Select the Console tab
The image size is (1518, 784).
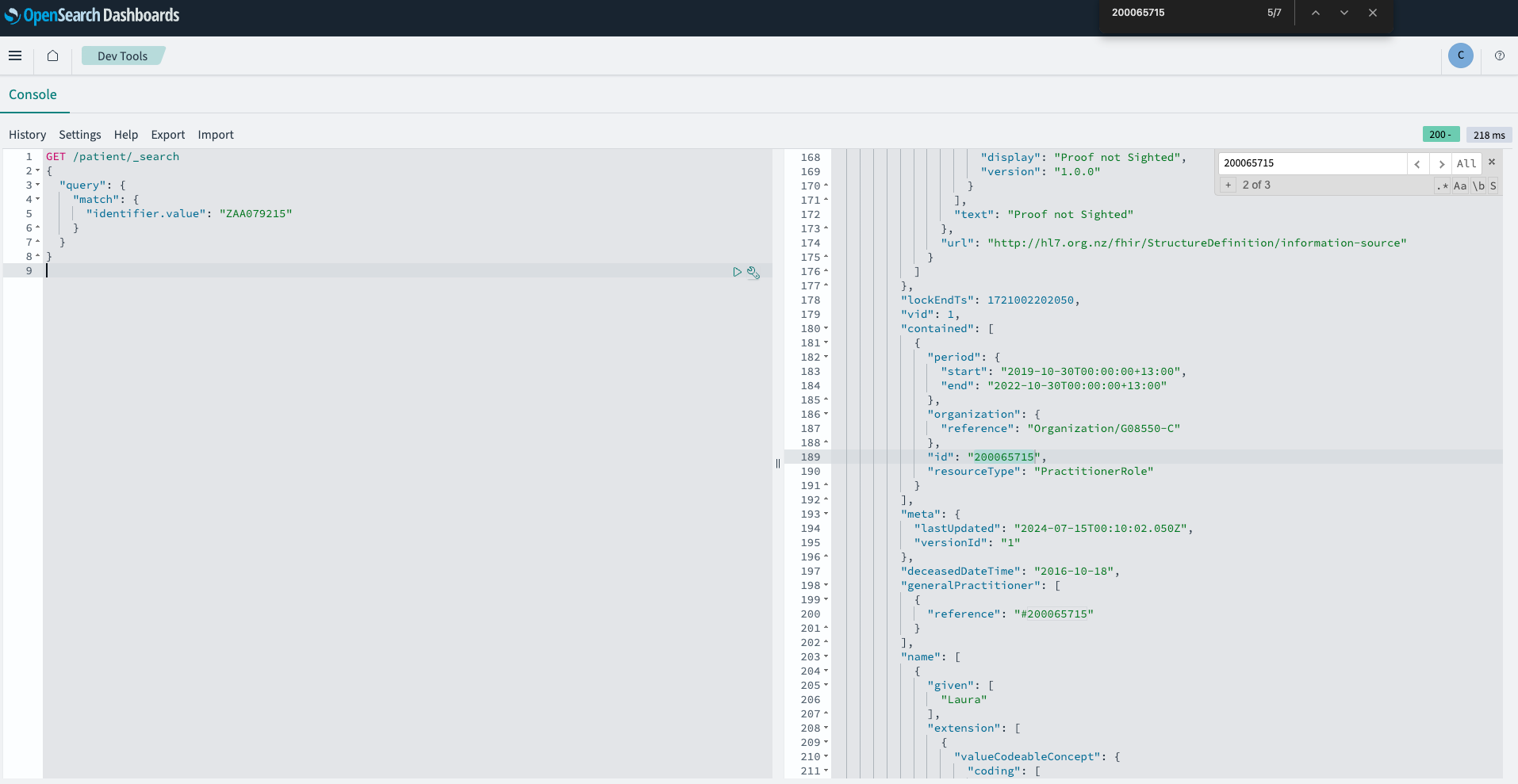[x=33, y=94]
